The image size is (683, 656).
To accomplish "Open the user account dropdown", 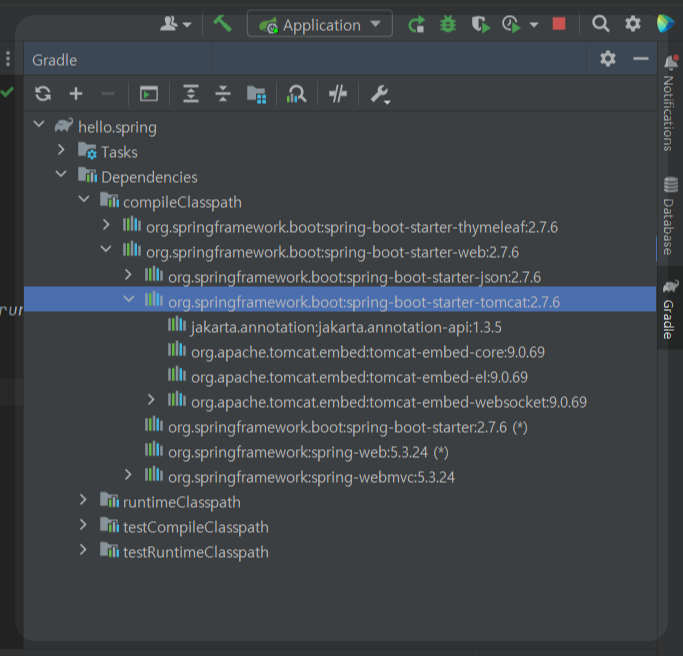I will (x=175, y=24).
